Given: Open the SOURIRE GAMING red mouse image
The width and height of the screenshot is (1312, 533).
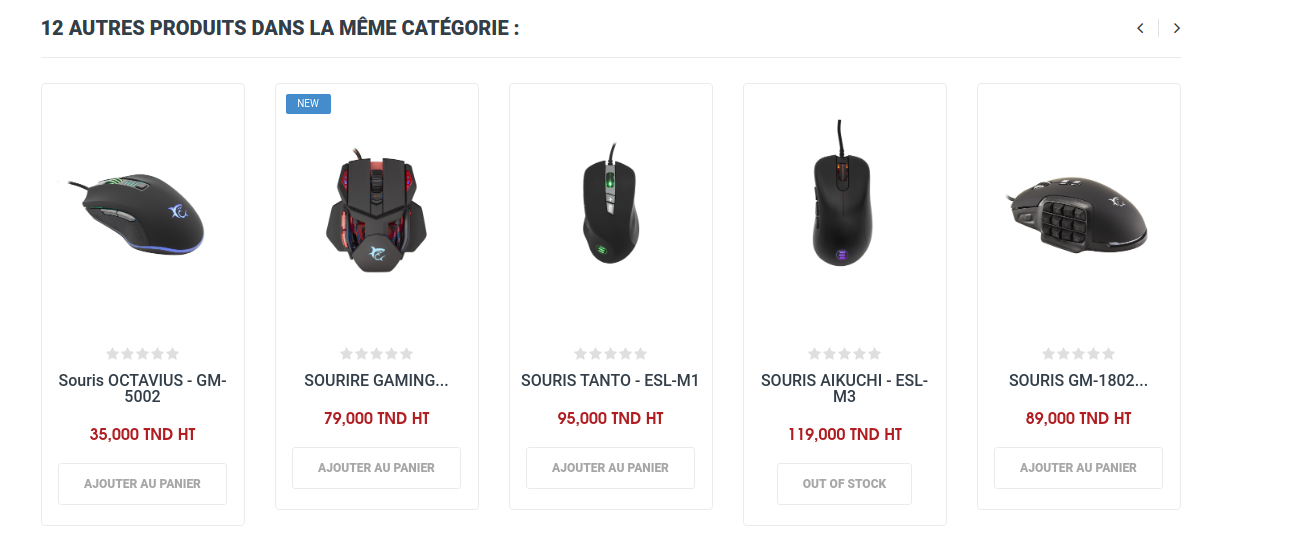Looking at the screenshot, I should 377,212.
